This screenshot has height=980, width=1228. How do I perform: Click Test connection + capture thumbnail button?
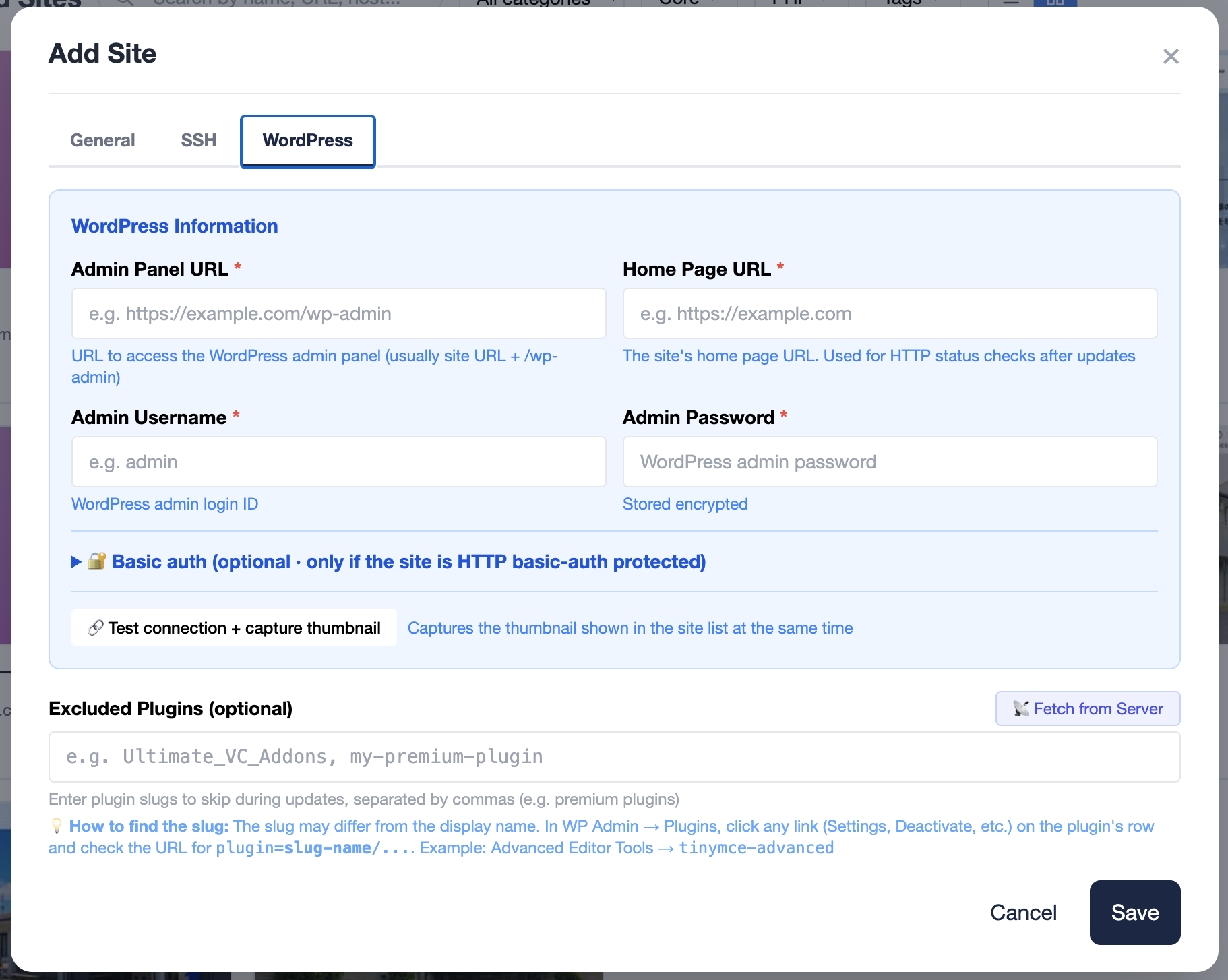(234, 627)
